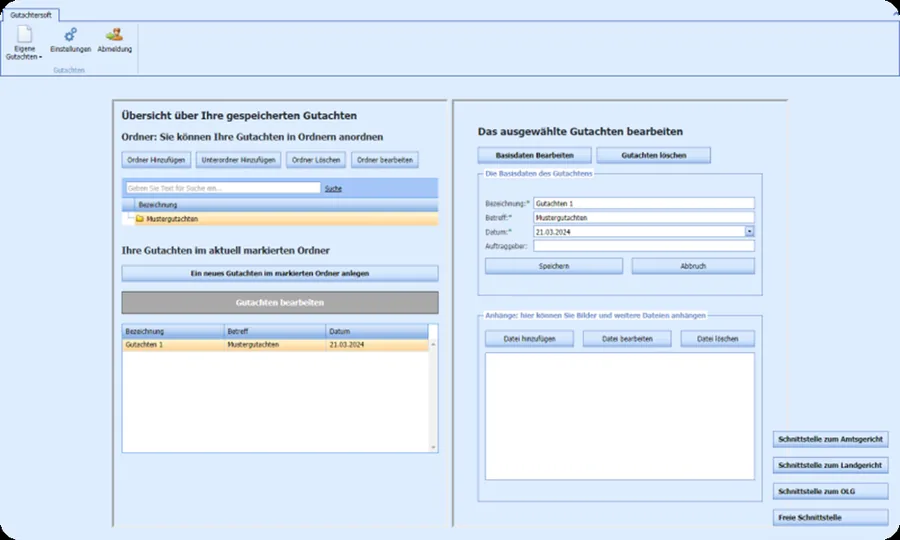Click the Gutachten list scrollbar down arrow
Screen dimensions: 900x540
tap(433, 447)
